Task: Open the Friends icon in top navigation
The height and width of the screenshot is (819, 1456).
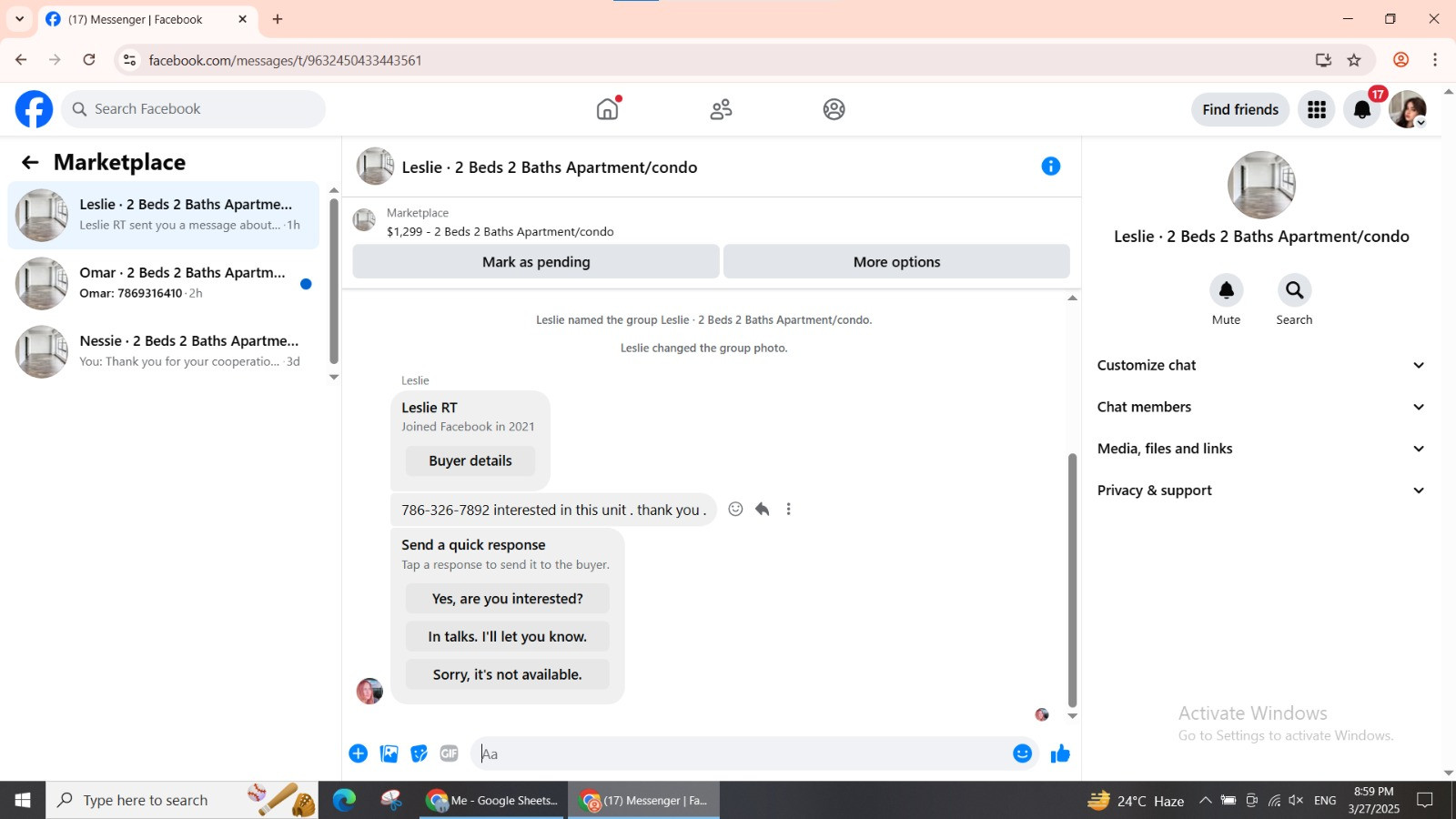Action: [721, 109]
